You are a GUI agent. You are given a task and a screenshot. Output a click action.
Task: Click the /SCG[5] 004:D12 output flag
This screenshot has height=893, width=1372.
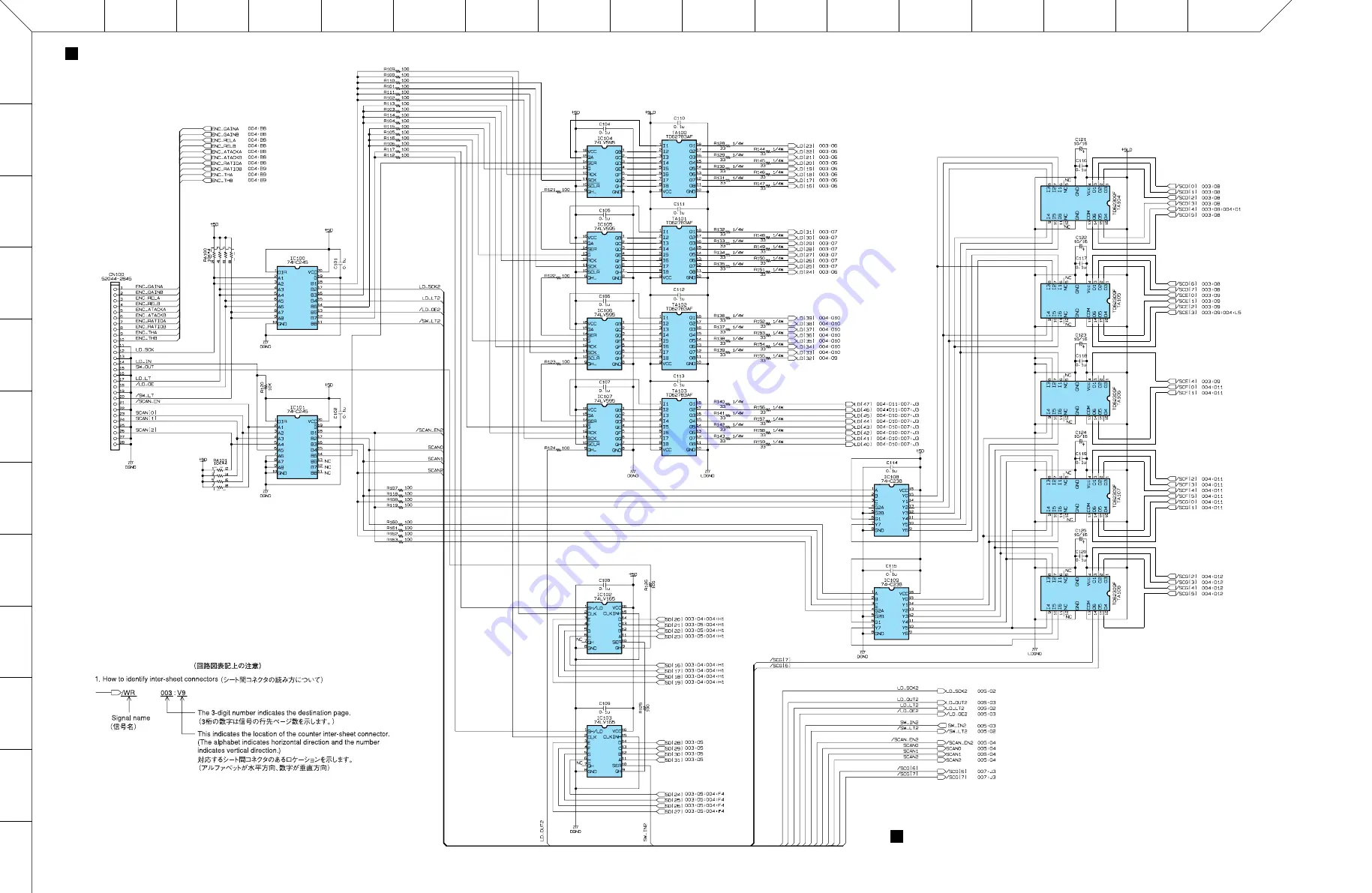coord(1196,594)
